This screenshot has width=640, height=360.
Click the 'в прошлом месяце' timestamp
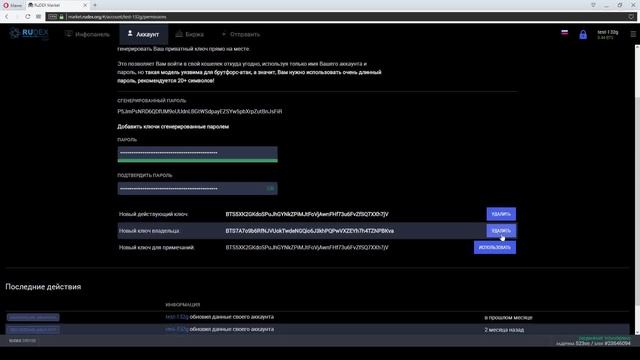point(508,317)
